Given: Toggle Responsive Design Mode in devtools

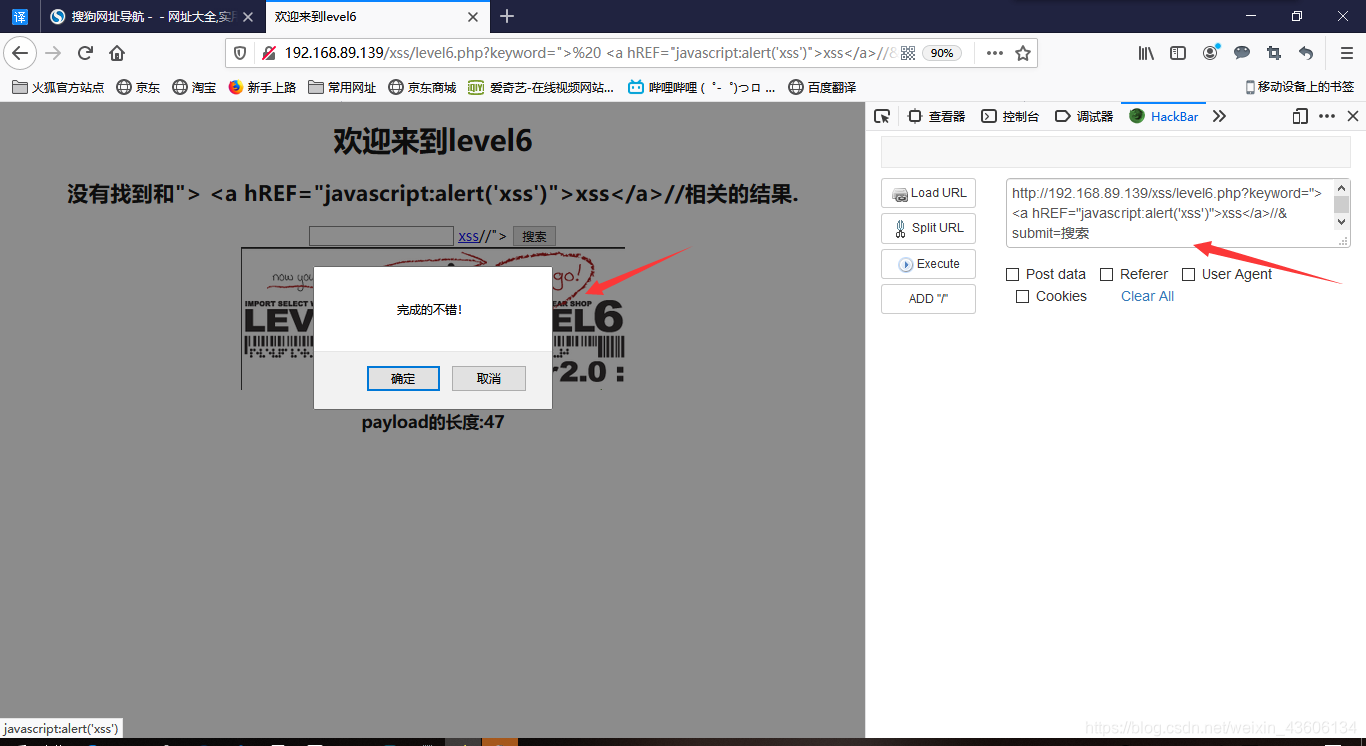Looking at the screenshot, I should click(1299, 116).
